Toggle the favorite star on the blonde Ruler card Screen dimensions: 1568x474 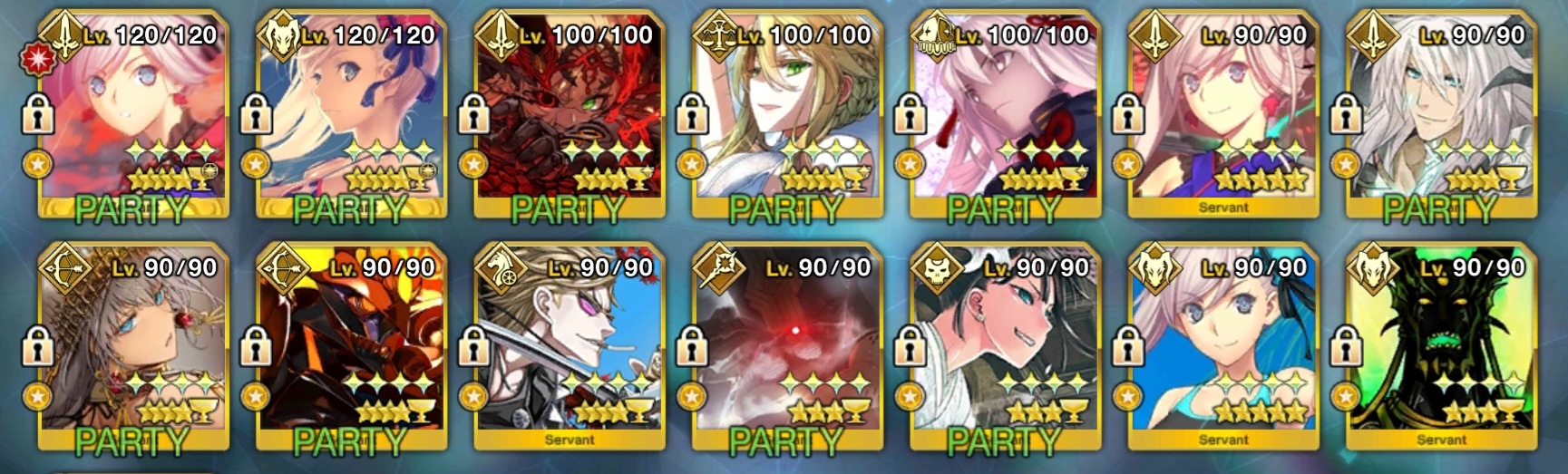[x=691, y=164]
